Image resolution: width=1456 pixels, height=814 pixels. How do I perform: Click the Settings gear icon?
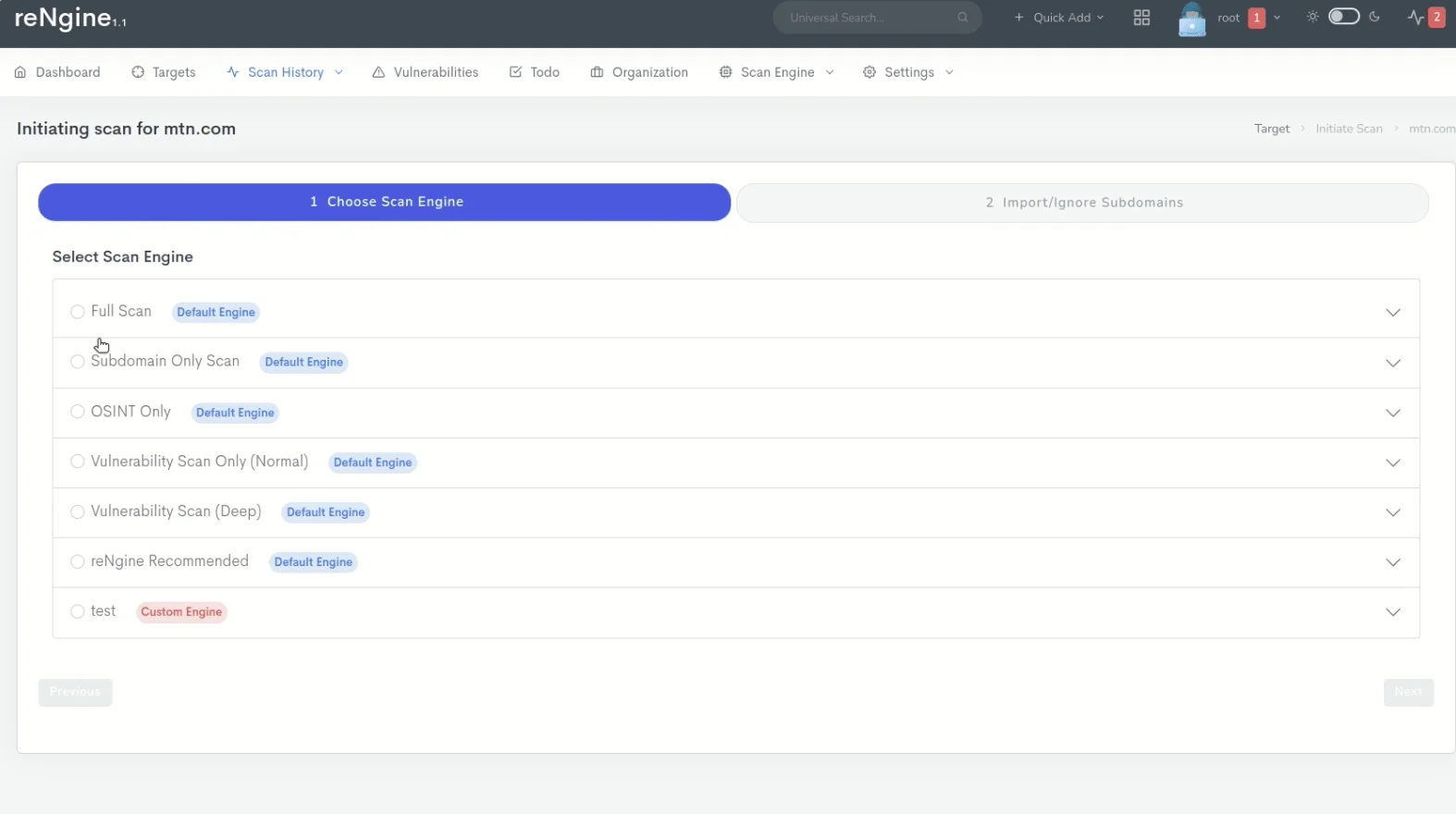[870, 72]
